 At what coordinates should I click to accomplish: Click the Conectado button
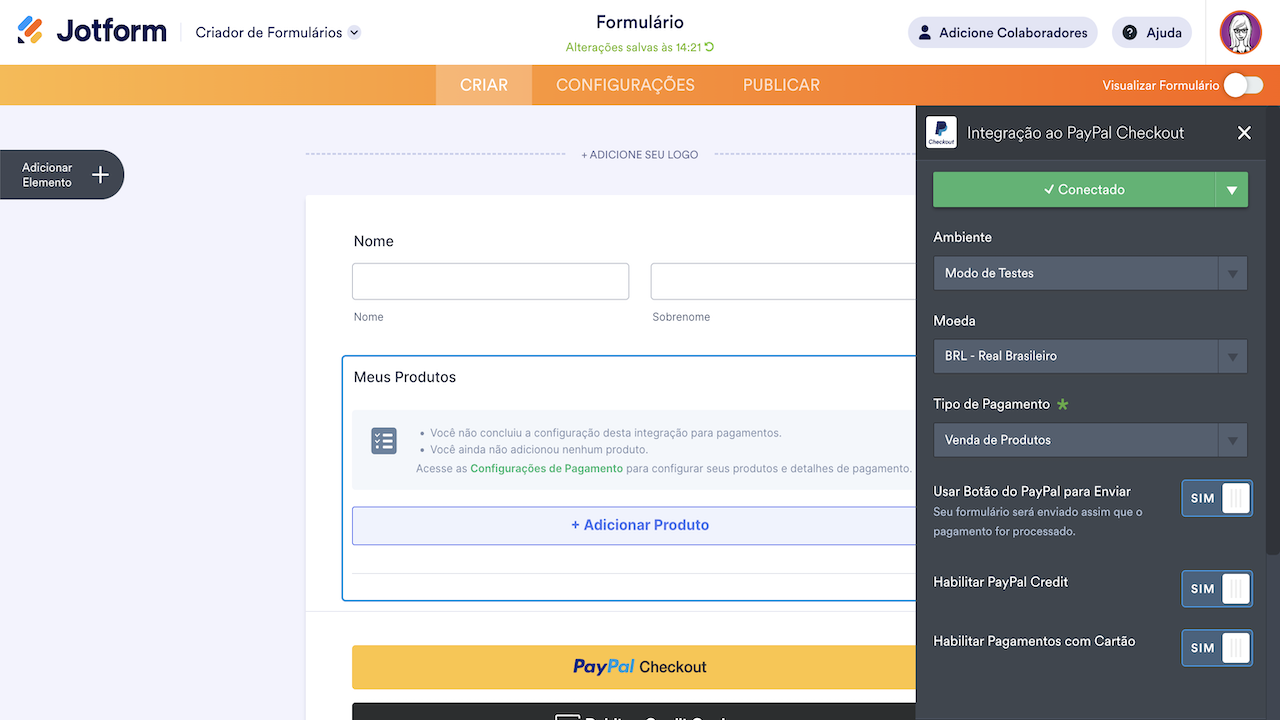[x=1074, y=190]
